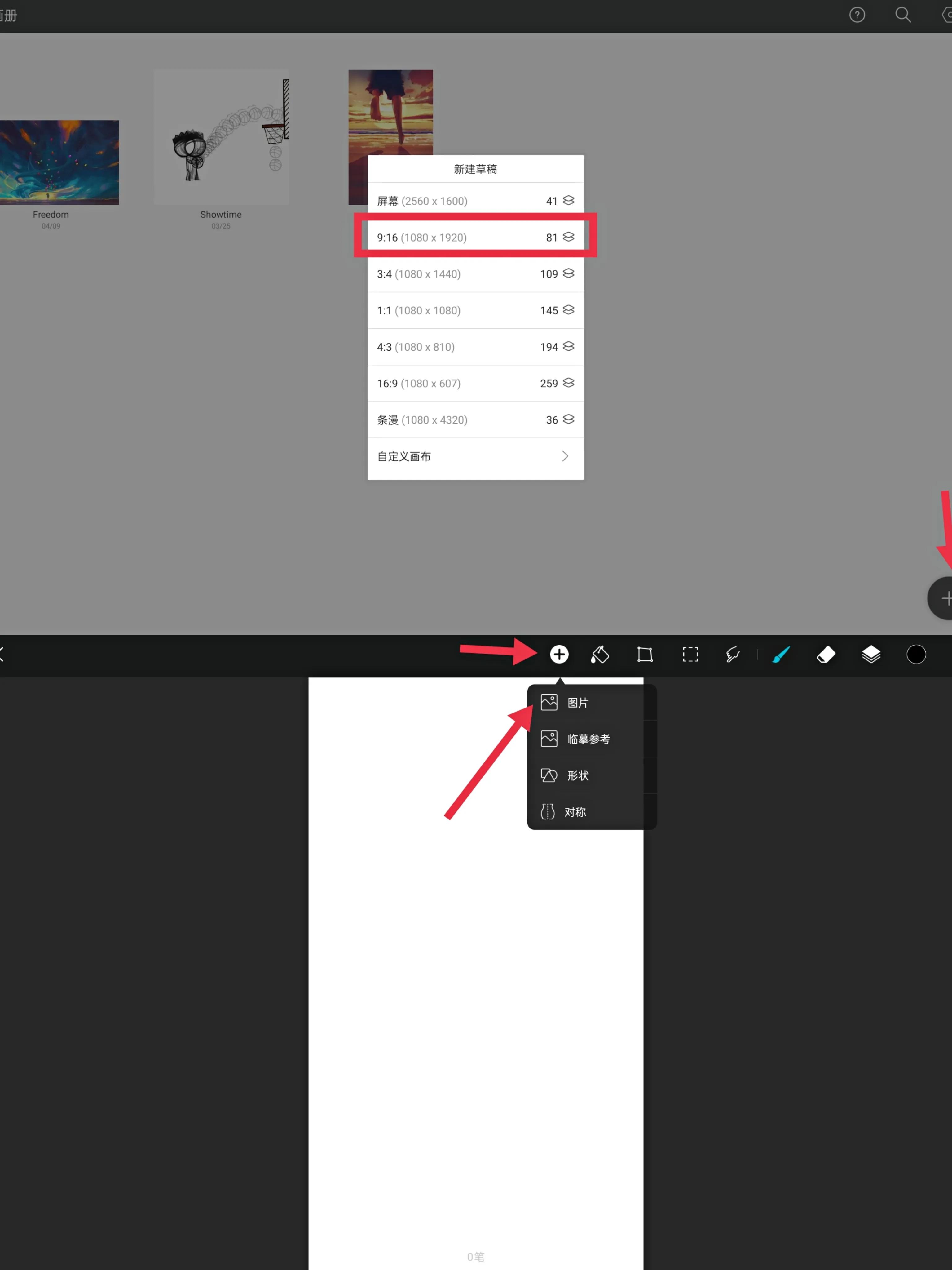The width and height of the screenshot is (952, 1270).
Task: Choose the 9:16 (1080 x 1920) canvas
Action: coord(475,237)
